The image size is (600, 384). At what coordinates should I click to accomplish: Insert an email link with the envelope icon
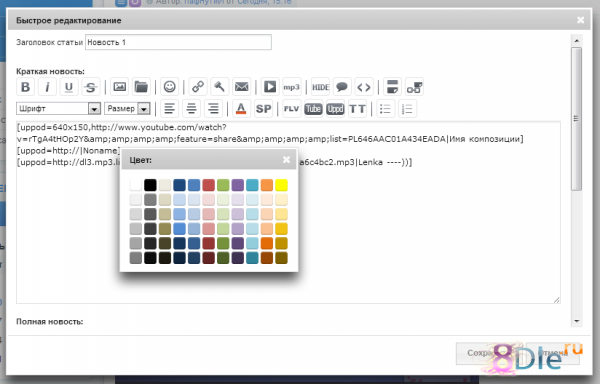(x=241, y=87)
